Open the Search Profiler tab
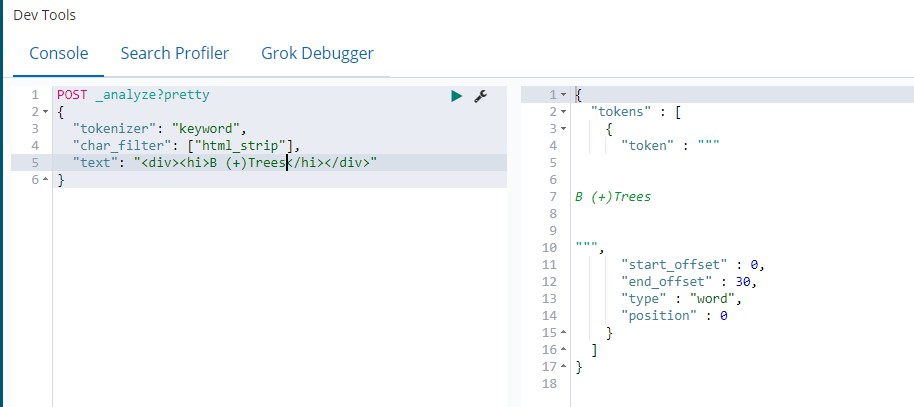Screen dimensions: 914x407 tap(175, 53)
